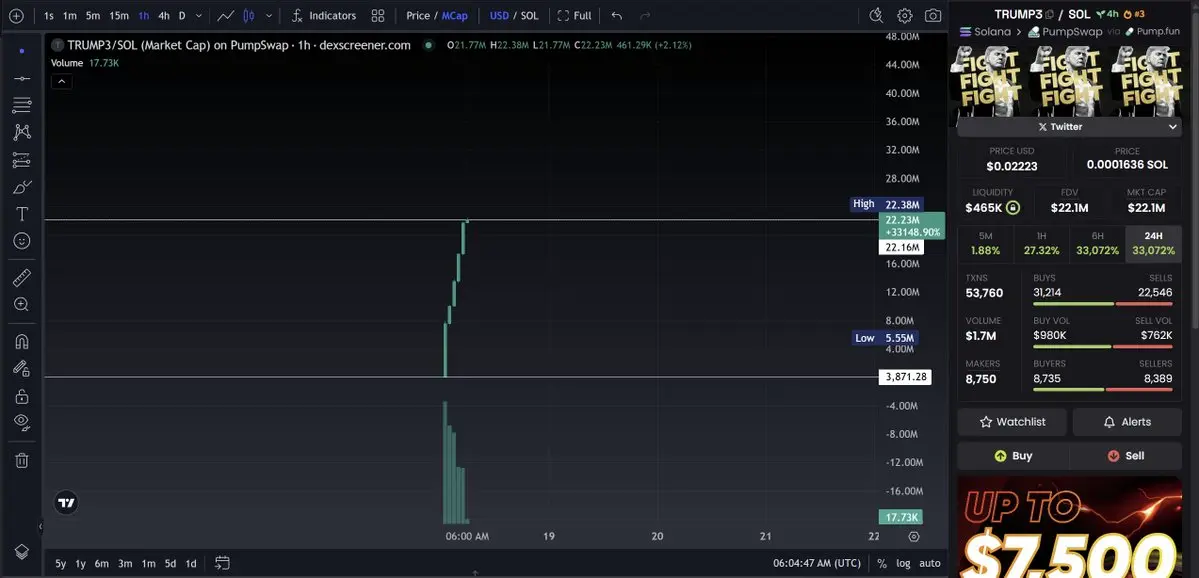This screenshot has width=1199, height=578.
Task: Toggle magnet mode for drawings
Action: pyautogui.click(x=21, y=342)
